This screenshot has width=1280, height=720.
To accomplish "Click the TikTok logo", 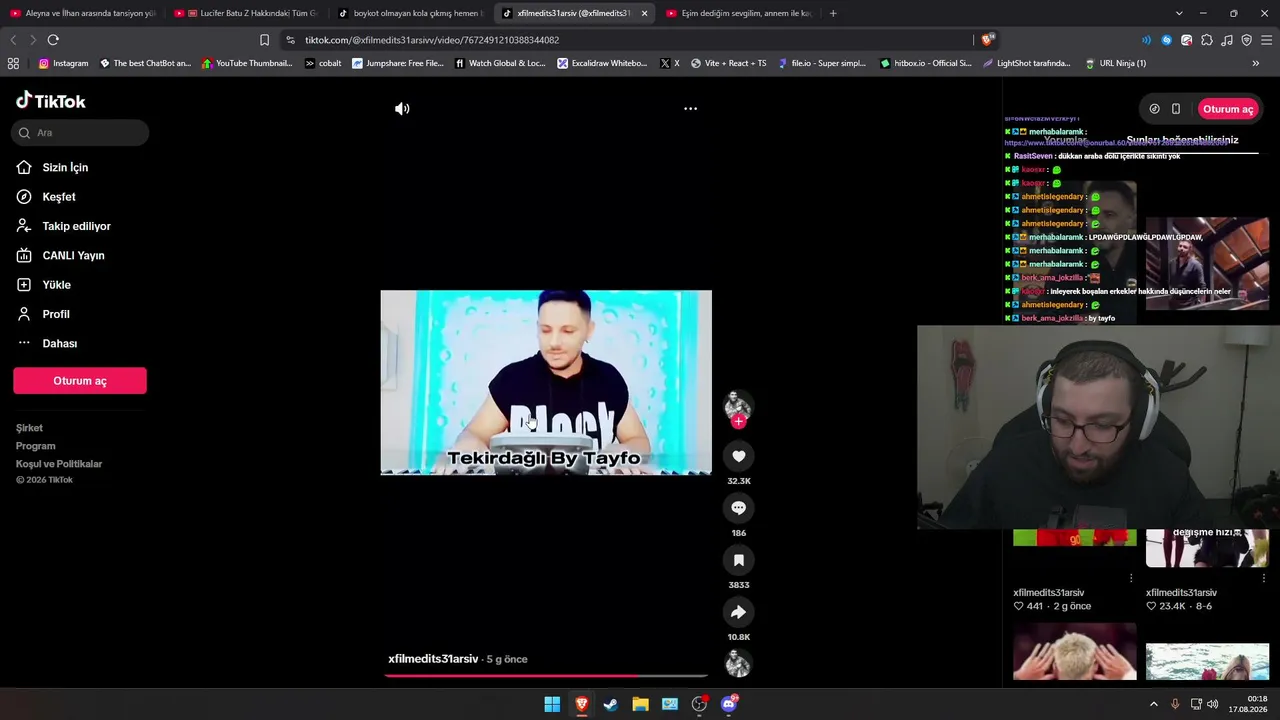I will coord(51,101).
